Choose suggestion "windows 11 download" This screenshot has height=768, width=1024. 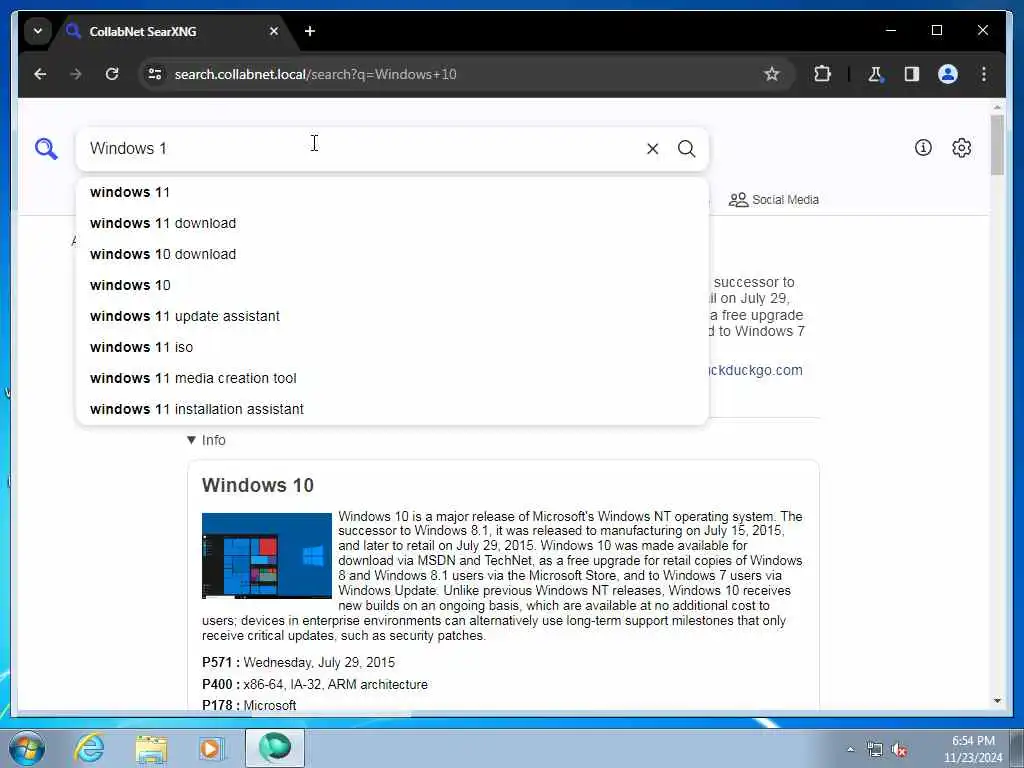(392, 223)
